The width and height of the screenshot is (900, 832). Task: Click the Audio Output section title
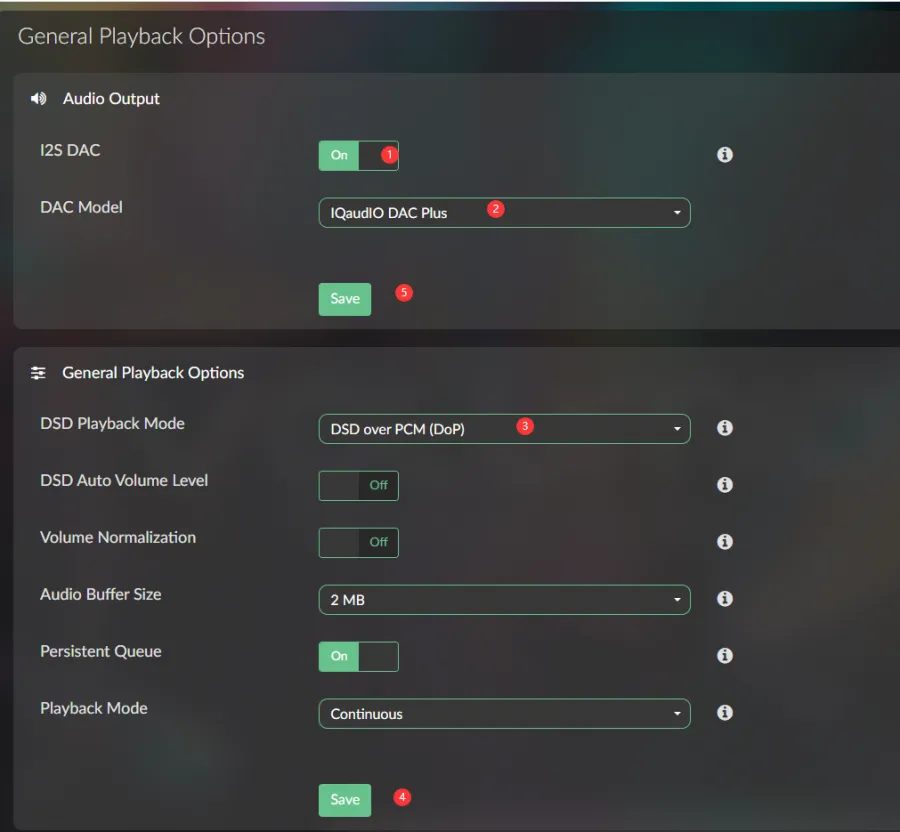[110, 98]
